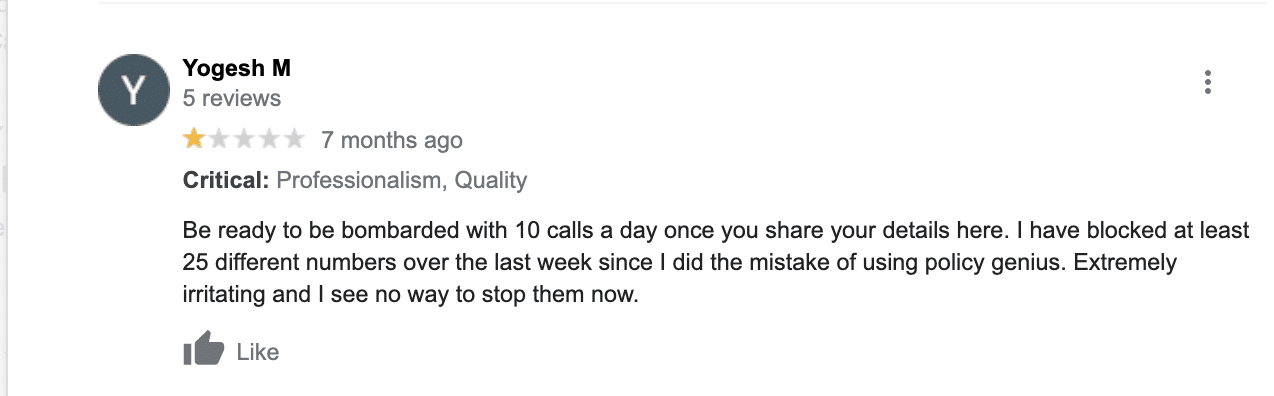Click the "7 months ago" timestamp
This screenshot has width=1274, height=396.
point(392,140)
